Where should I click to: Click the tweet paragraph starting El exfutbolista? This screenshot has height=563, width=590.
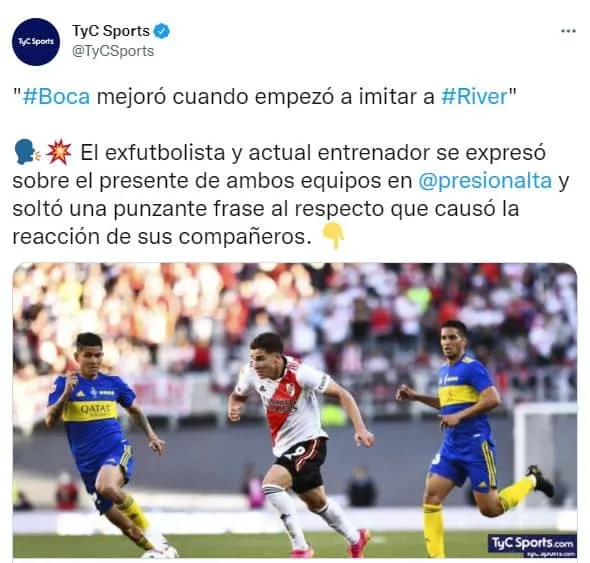tap(290, 195)
